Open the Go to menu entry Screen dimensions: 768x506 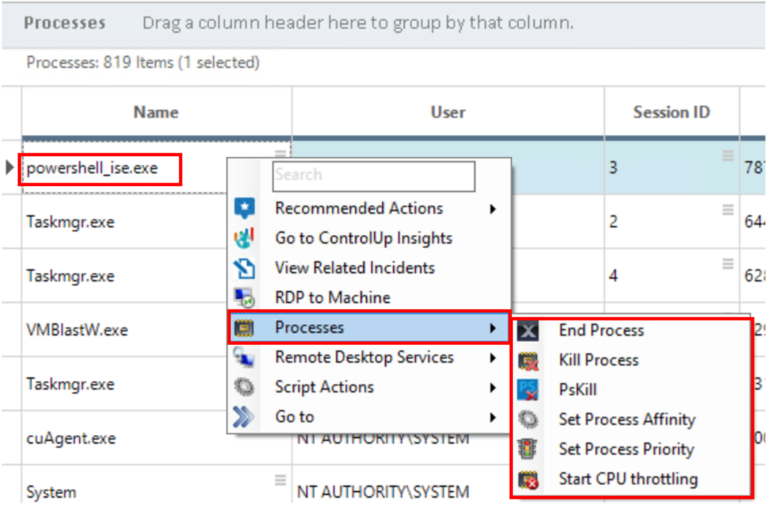tap(369, 417)
